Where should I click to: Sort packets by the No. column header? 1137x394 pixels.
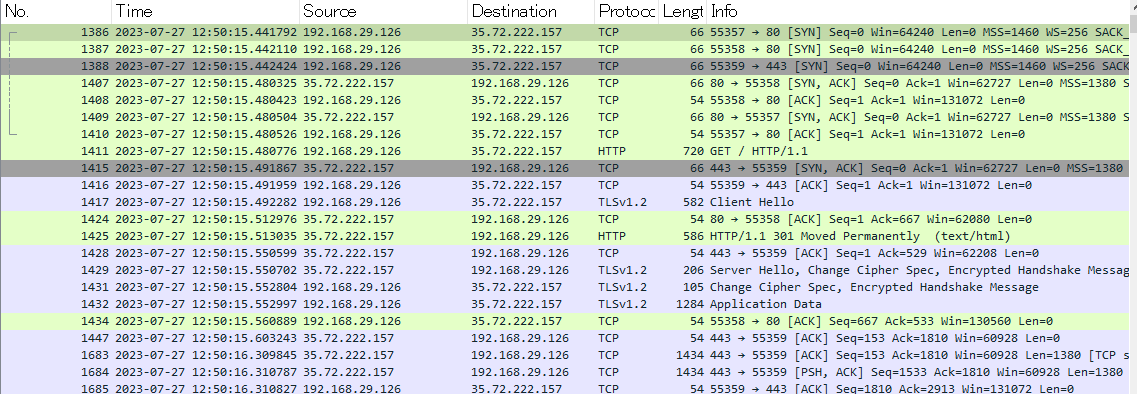tap(56, 11)
